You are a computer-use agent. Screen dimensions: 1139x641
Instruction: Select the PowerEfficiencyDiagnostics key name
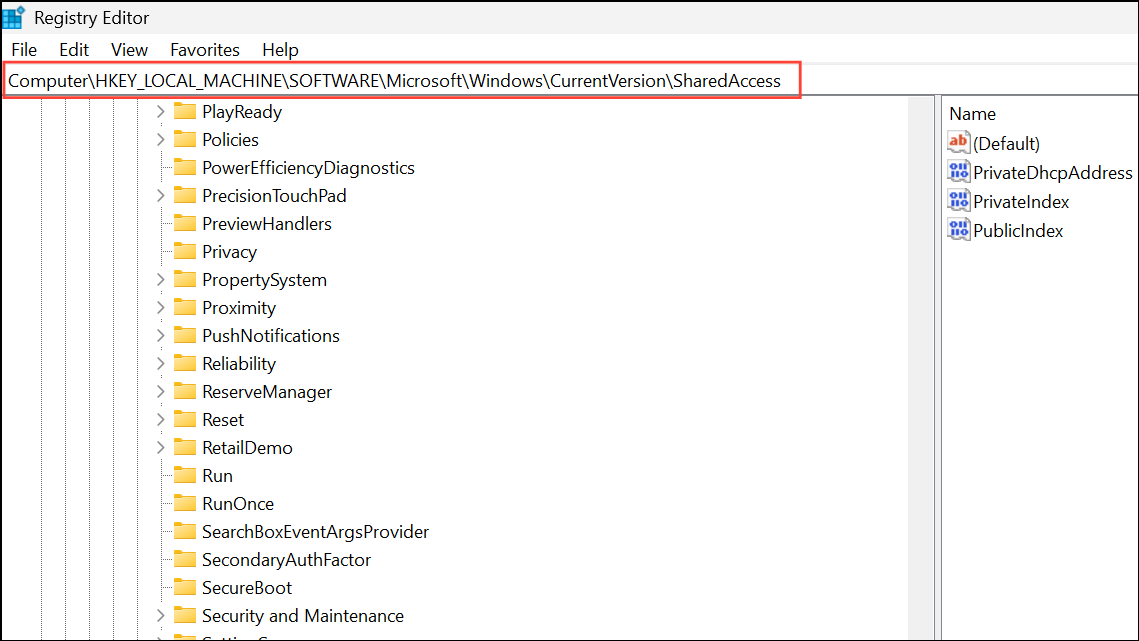[x=309, y=167]
